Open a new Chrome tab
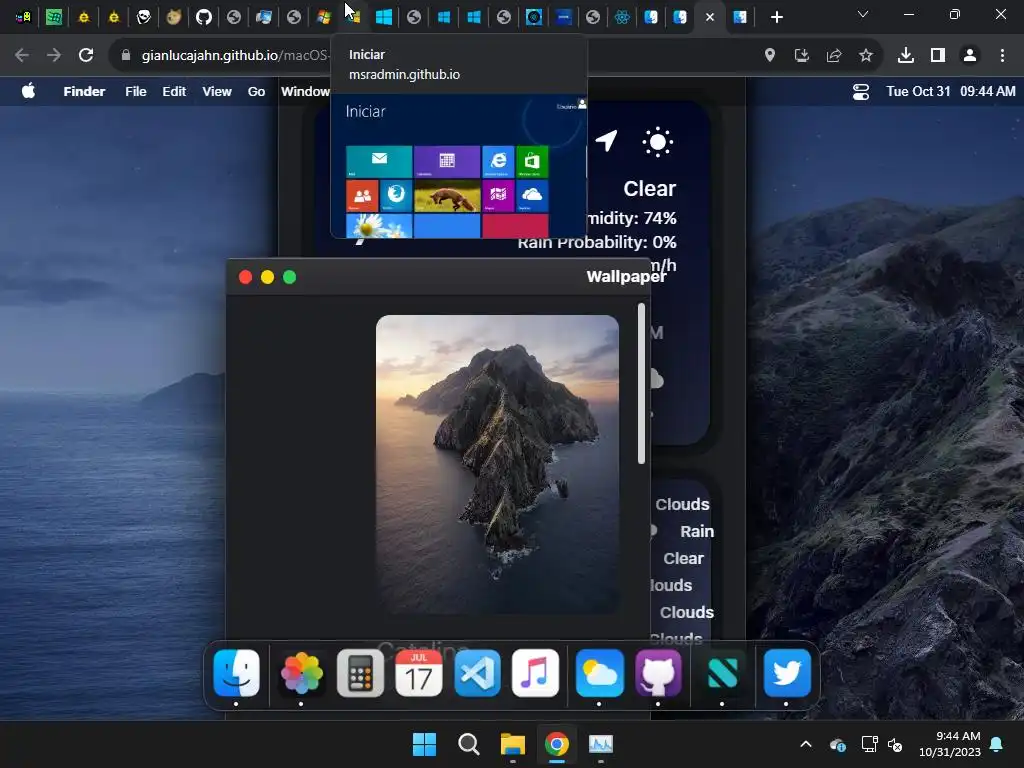 tap(776, 17)
